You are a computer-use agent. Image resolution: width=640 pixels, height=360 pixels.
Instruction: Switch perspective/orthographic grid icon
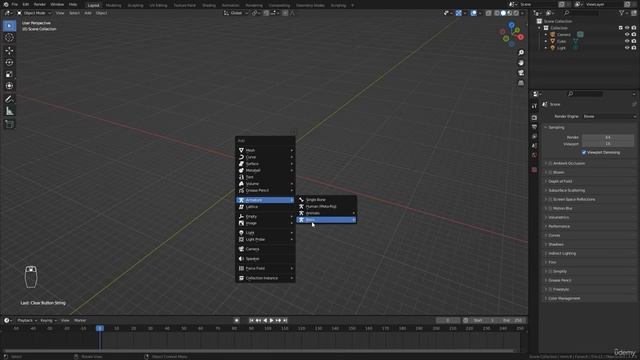(x=521, y=83)
